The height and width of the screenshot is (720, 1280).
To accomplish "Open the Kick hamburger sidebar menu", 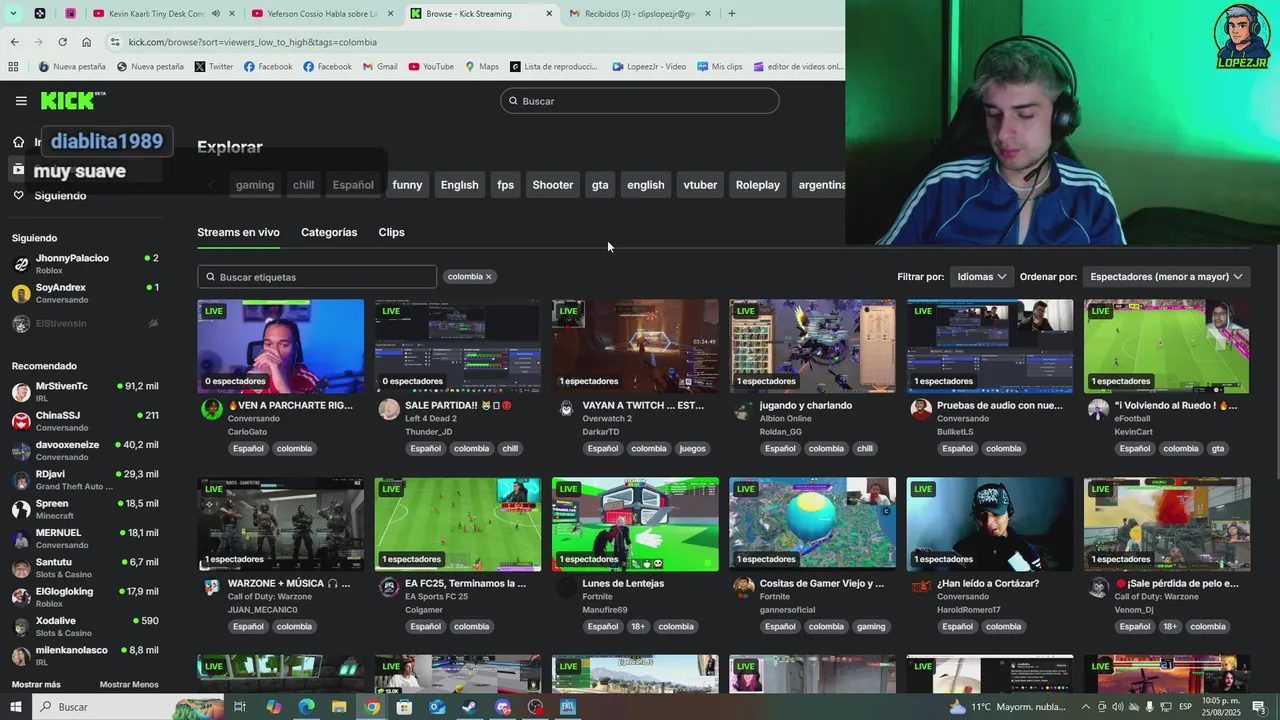I will (21, 101).
